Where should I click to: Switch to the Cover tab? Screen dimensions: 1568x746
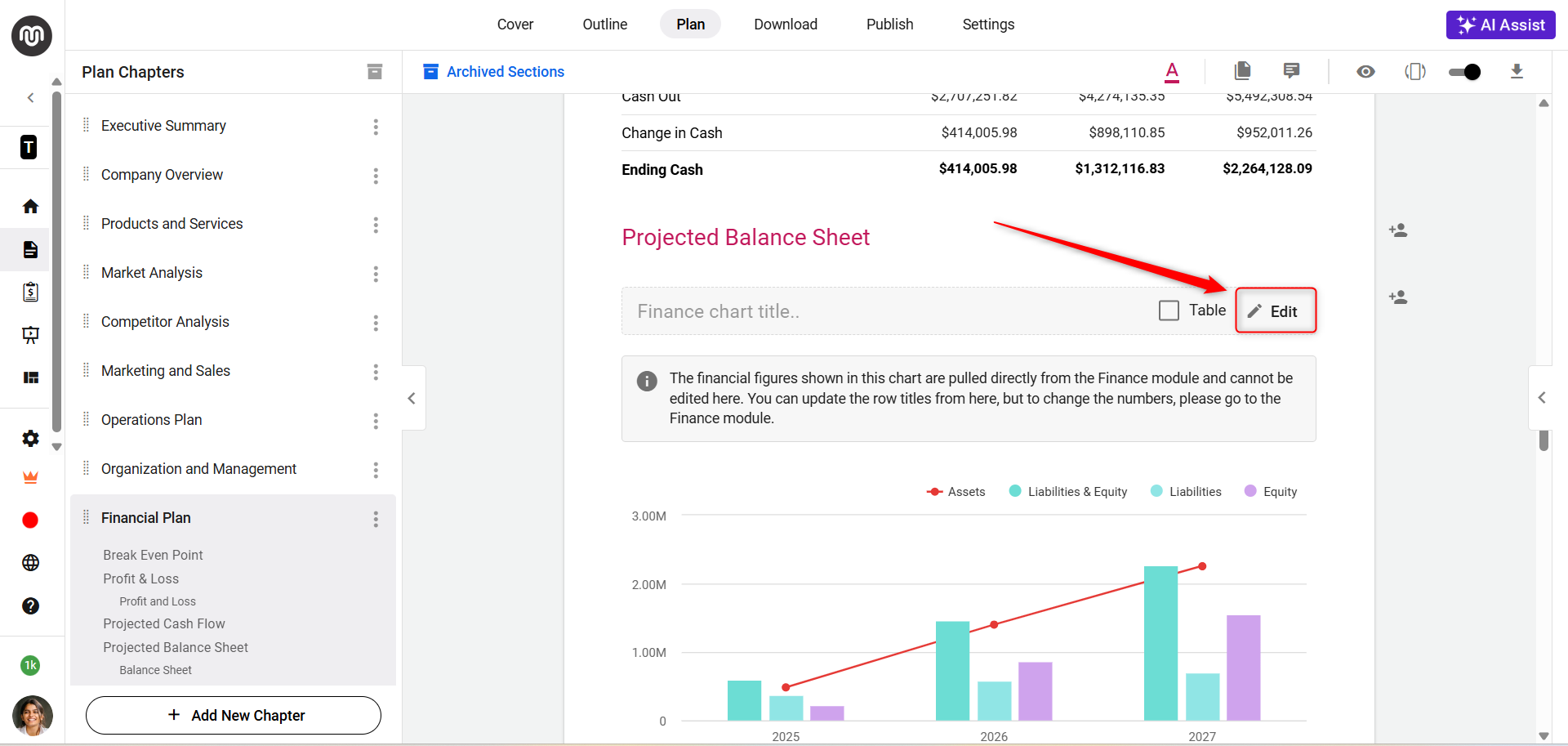(515, 25)
